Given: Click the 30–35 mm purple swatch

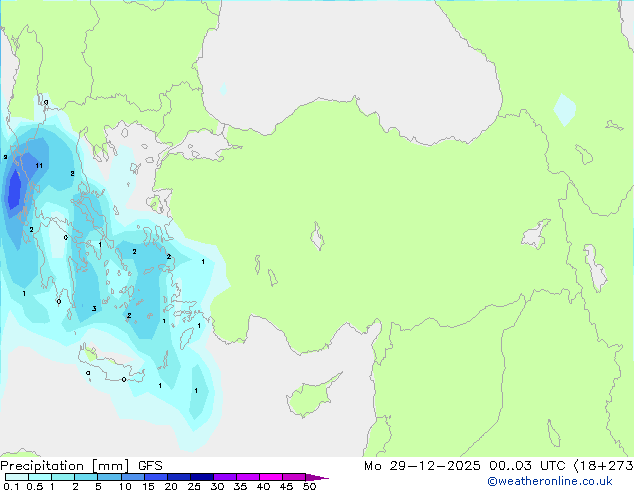Looking at the screenshot, I should point(225,477).
